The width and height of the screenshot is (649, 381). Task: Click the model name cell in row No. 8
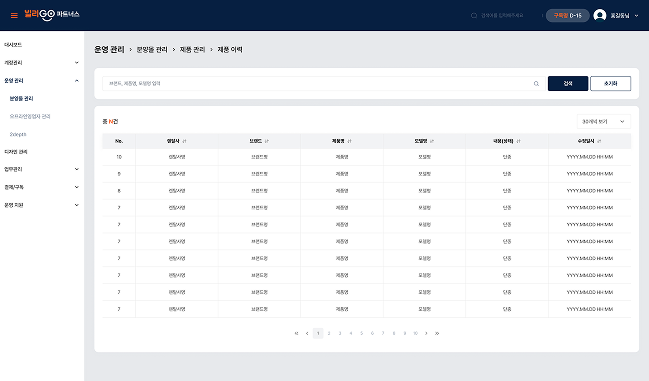[x=425, y=191]
